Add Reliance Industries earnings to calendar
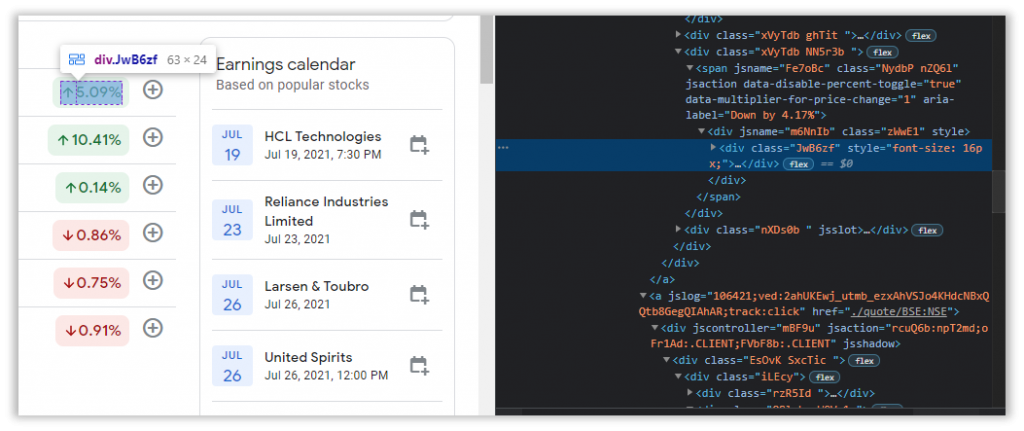The width and height of the screenshot is (1024, 431). pyautogui.click(x=419, y=219)
